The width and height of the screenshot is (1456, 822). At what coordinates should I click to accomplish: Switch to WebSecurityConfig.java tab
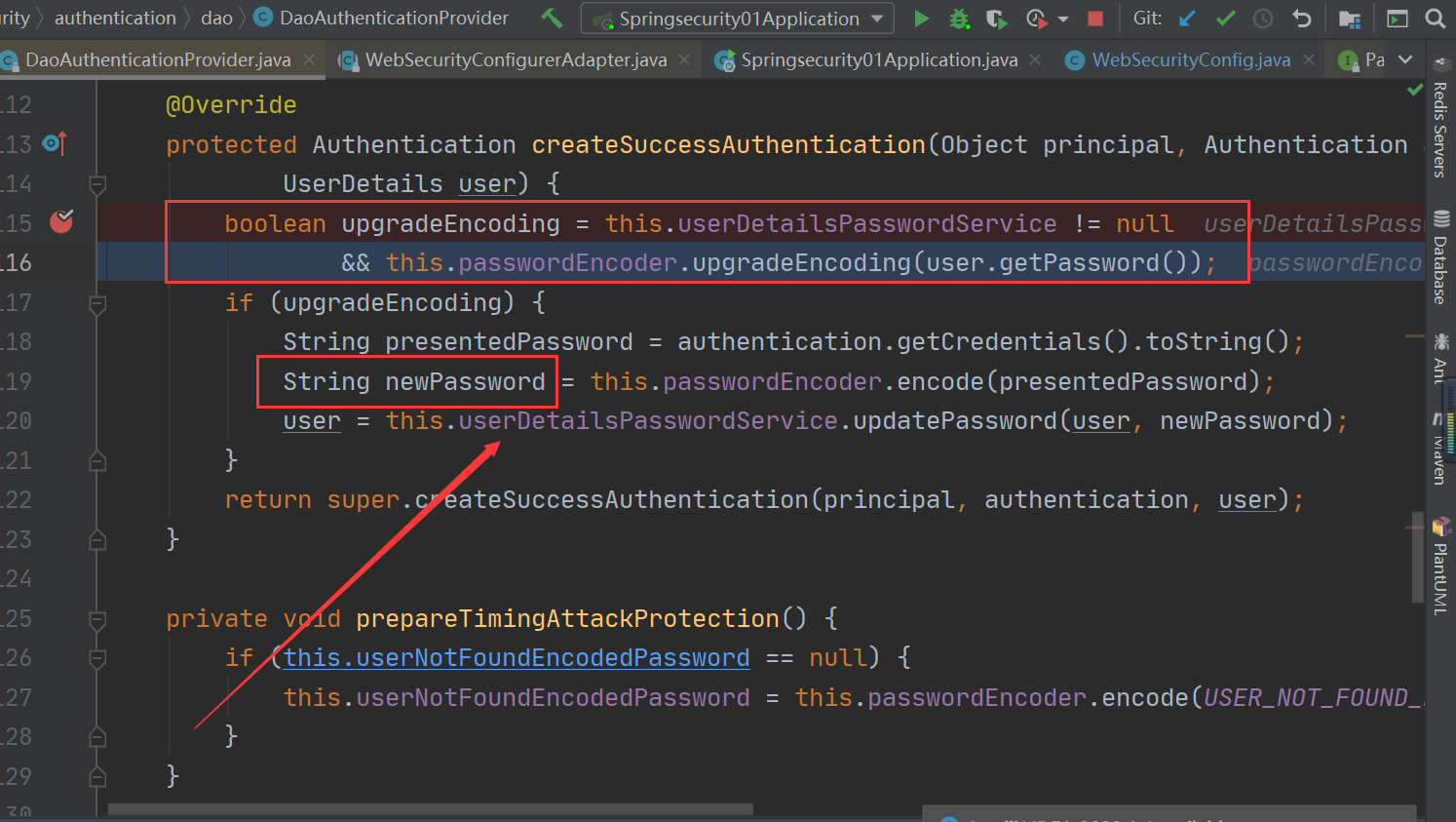[1191, 60]
